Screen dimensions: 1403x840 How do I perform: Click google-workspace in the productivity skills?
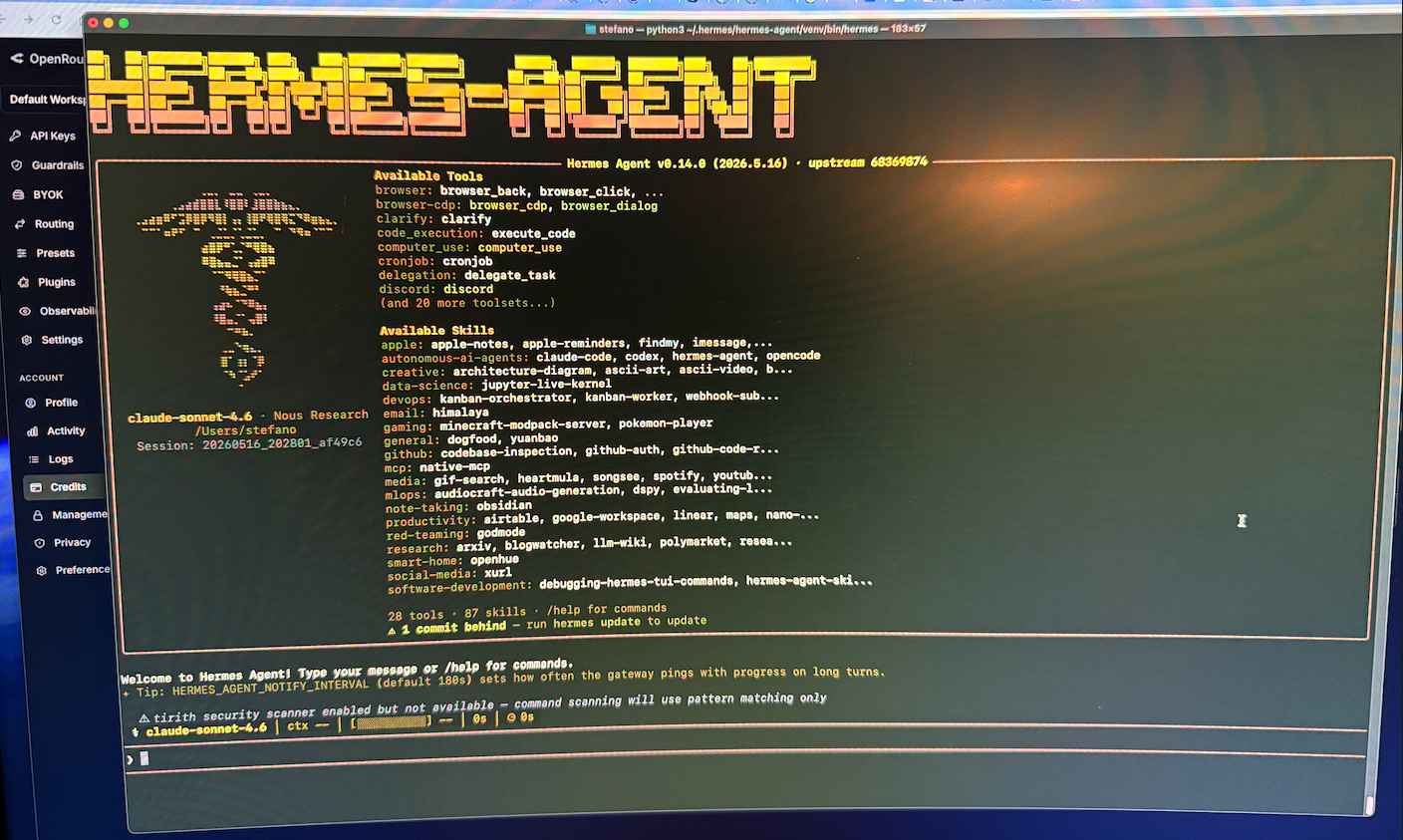coord(607,516)
